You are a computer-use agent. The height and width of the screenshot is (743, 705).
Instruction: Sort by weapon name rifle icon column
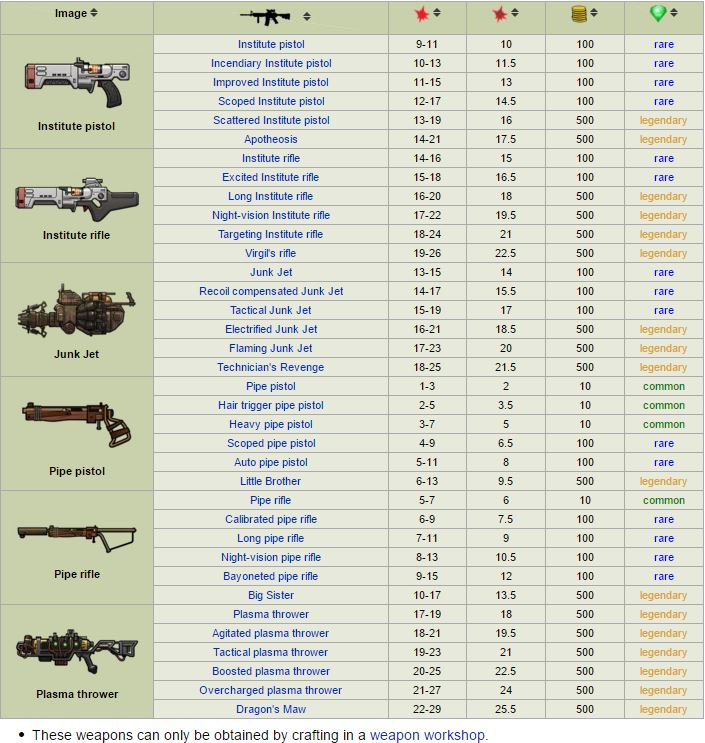(307, 17)
